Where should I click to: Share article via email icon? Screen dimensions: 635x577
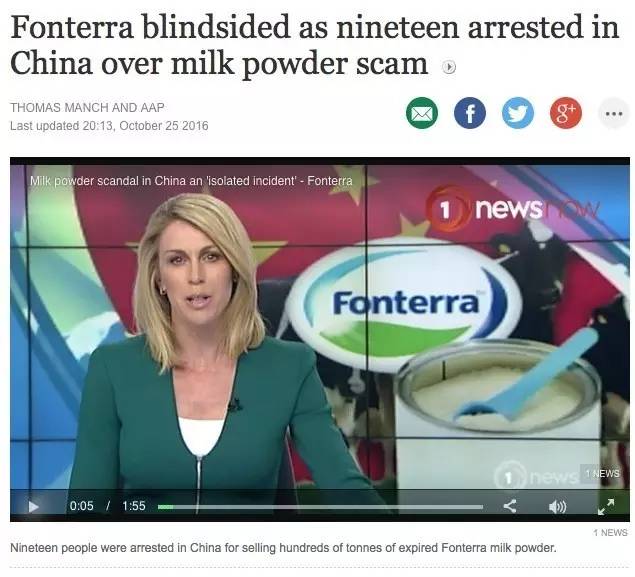click(x=422, y=113)
